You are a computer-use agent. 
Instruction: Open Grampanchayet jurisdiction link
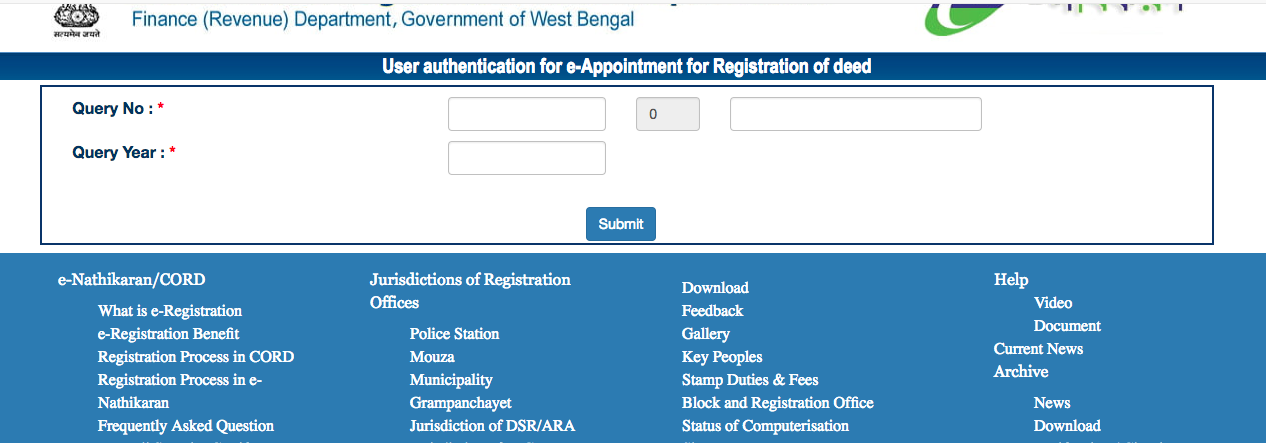(460, 403)
